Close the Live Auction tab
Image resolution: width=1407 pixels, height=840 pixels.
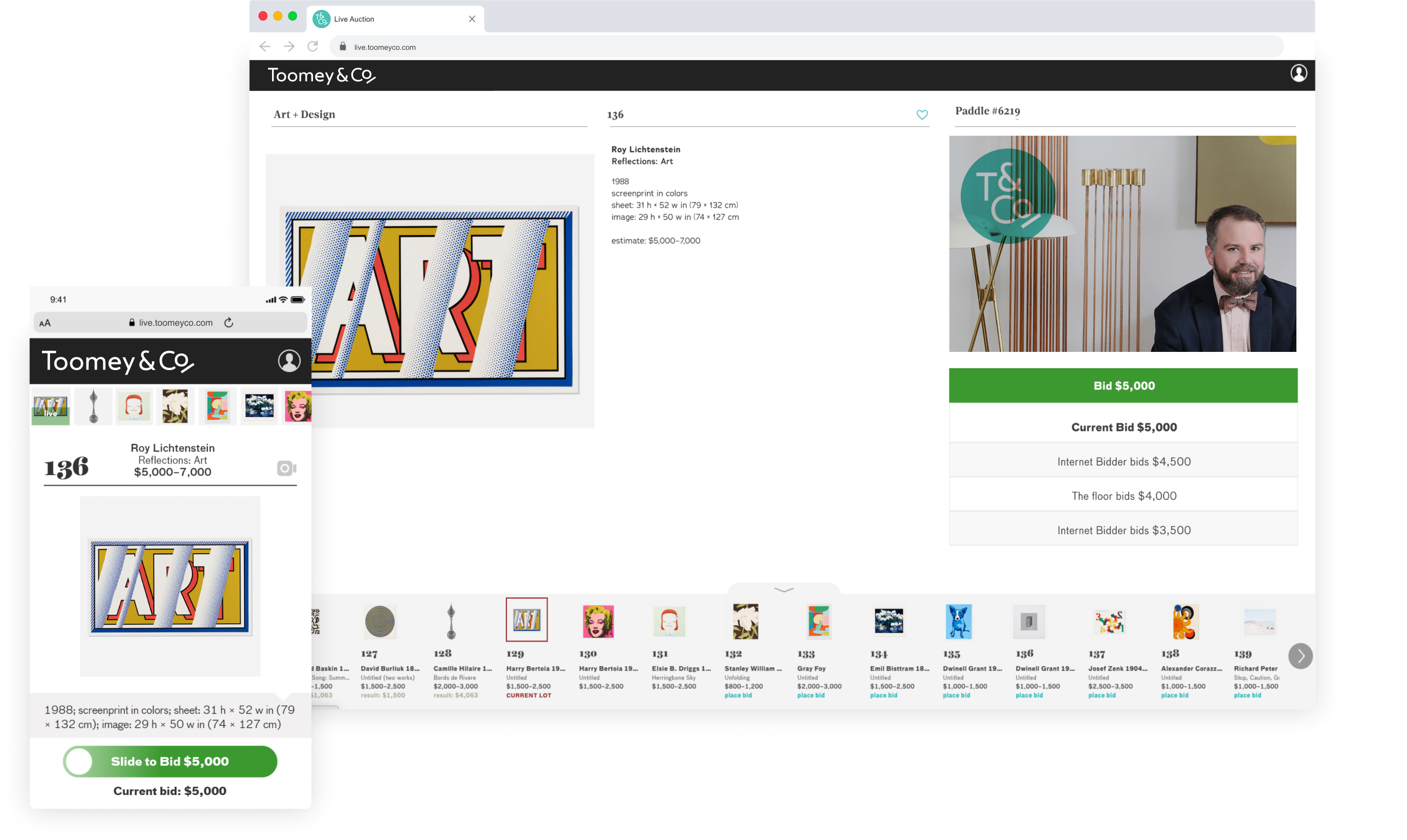[x=471, y=19]
